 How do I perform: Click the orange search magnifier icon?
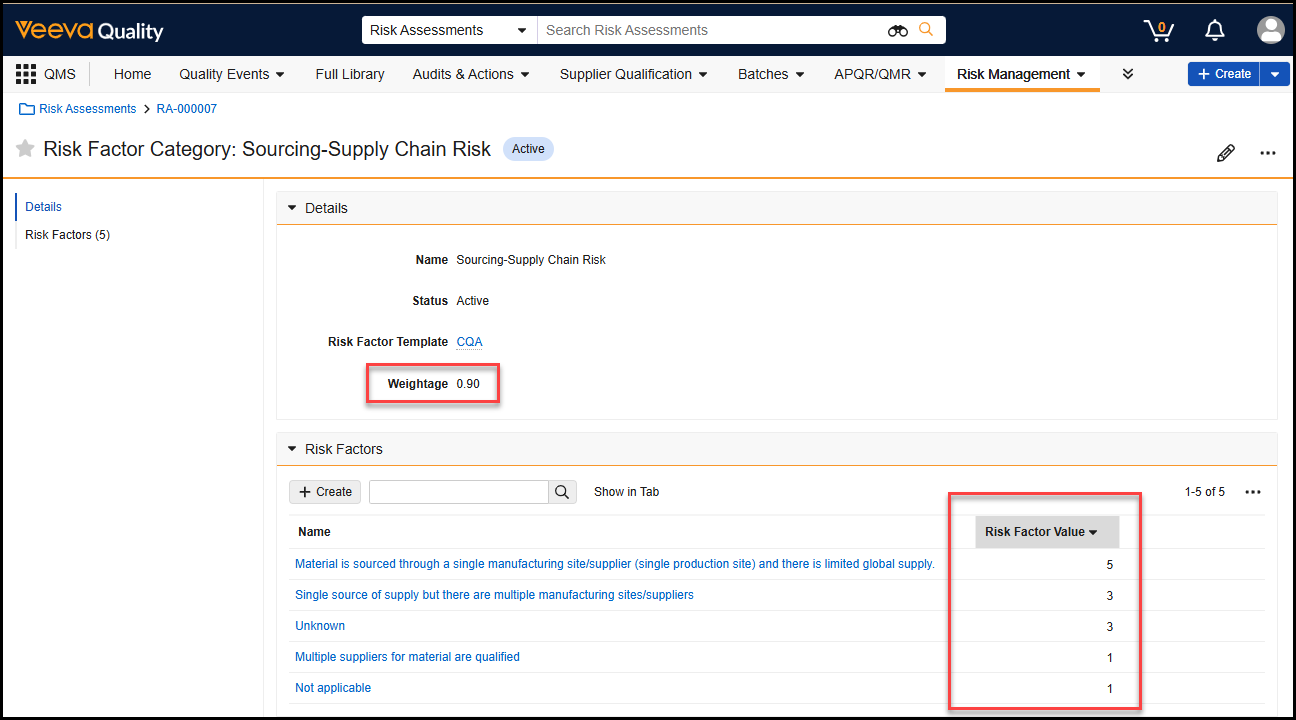coord(926,30)
